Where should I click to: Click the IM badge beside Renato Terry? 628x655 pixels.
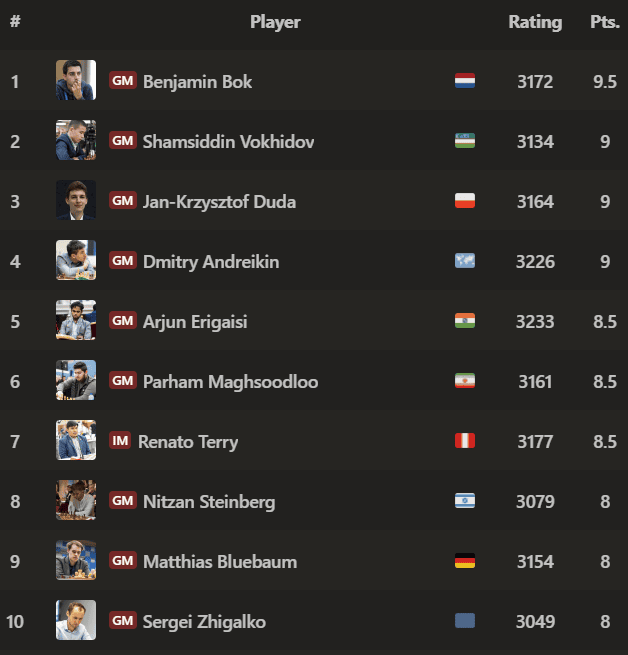120,441
